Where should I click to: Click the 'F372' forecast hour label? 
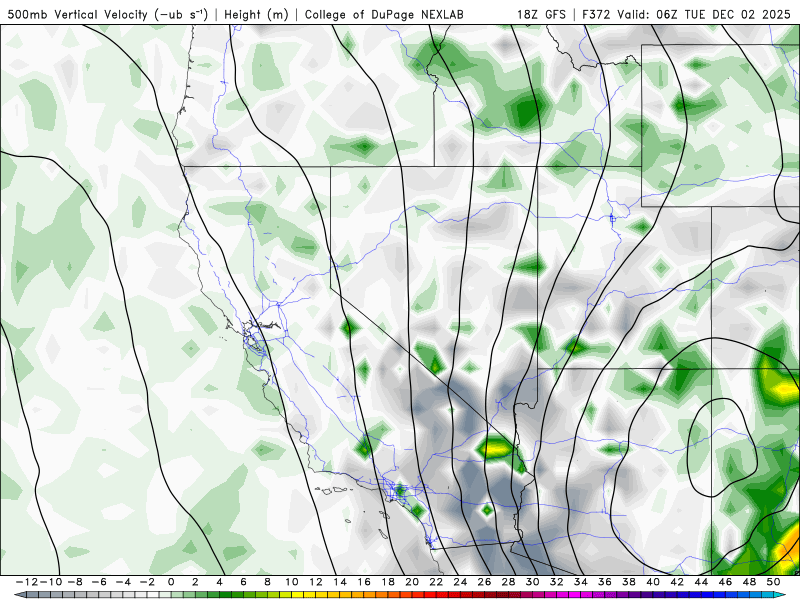596,14
